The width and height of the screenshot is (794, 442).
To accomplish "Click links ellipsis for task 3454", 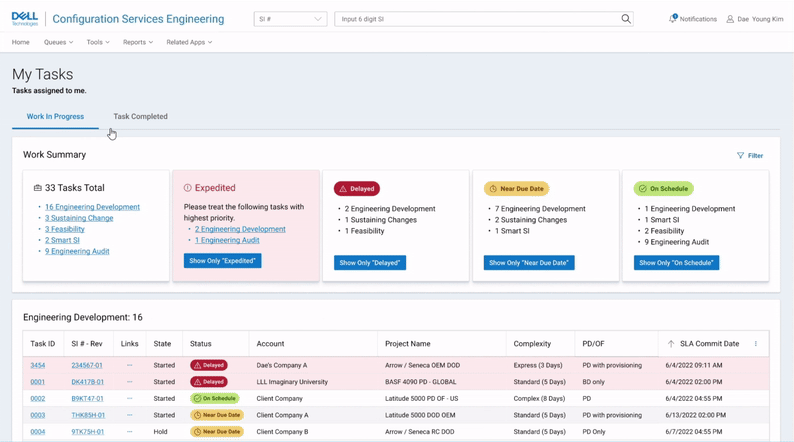I will [129, 366].
